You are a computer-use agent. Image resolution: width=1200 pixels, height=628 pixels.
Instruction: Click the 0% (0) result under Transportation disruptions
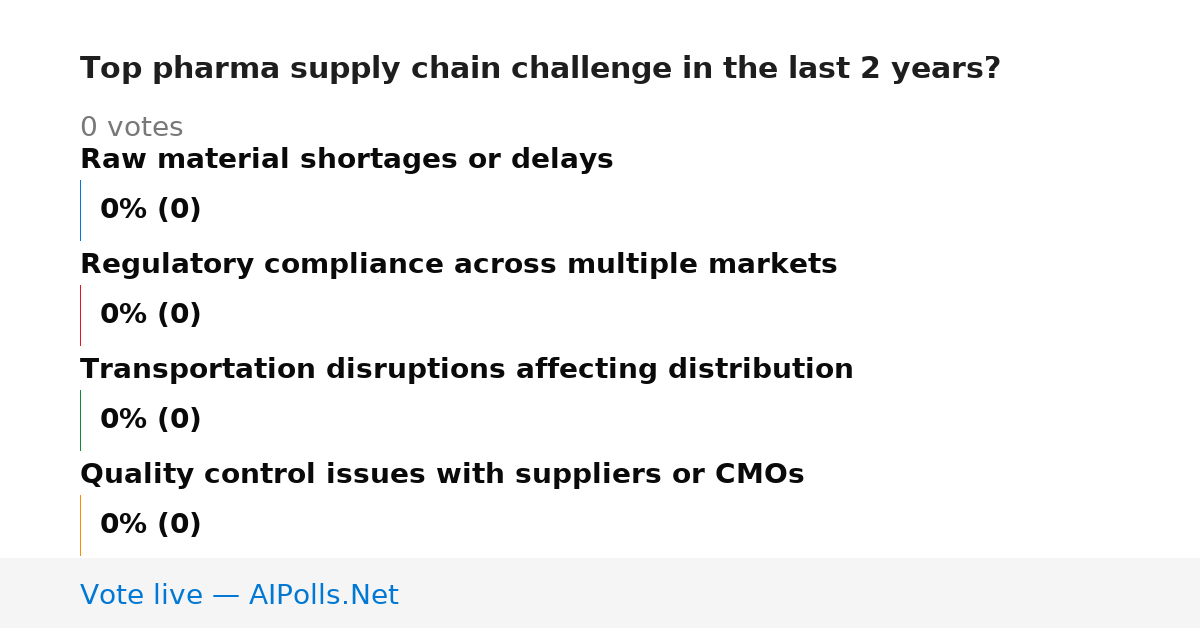[x=150, y=420]
